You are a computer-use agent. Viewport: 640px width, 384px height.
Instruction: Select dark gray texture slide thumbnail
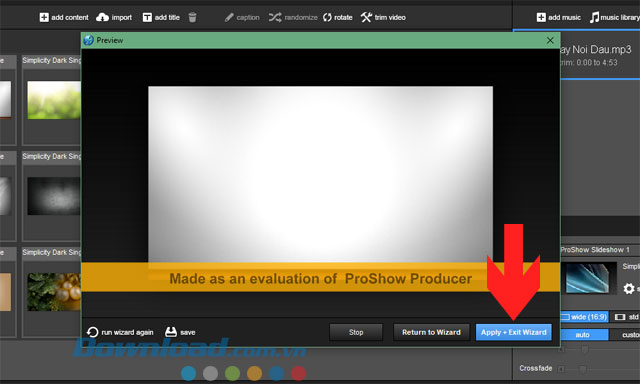click(54, 196)
